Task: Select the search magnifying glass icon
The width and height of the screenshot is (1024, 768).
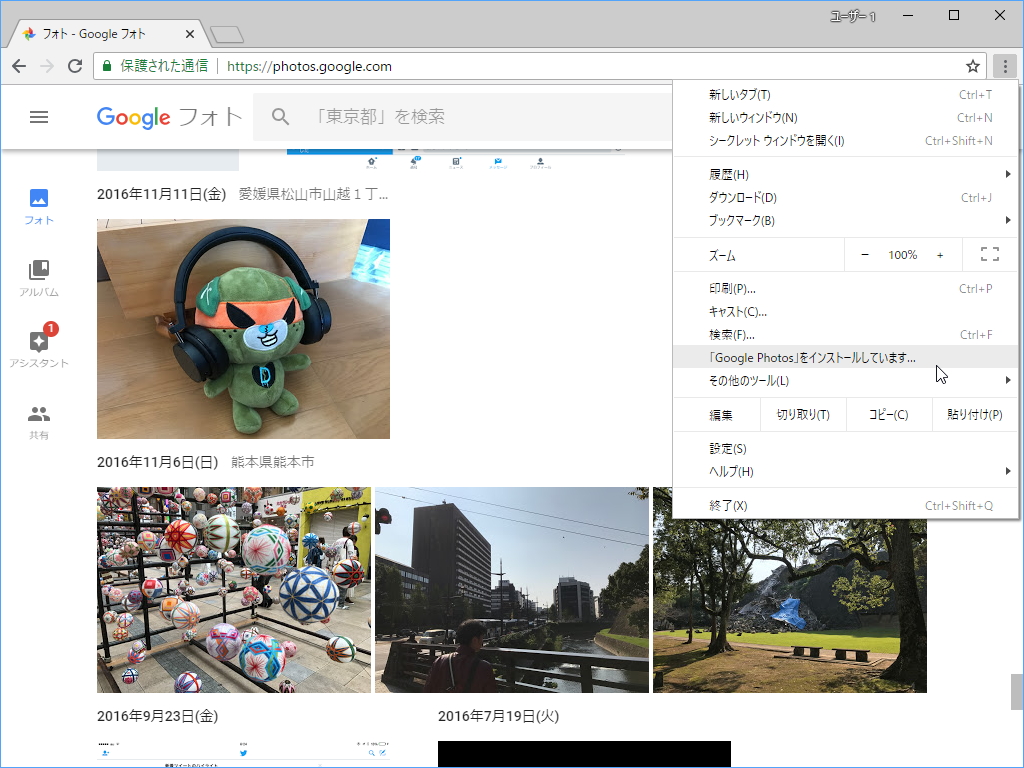Action: click(280, 117)
